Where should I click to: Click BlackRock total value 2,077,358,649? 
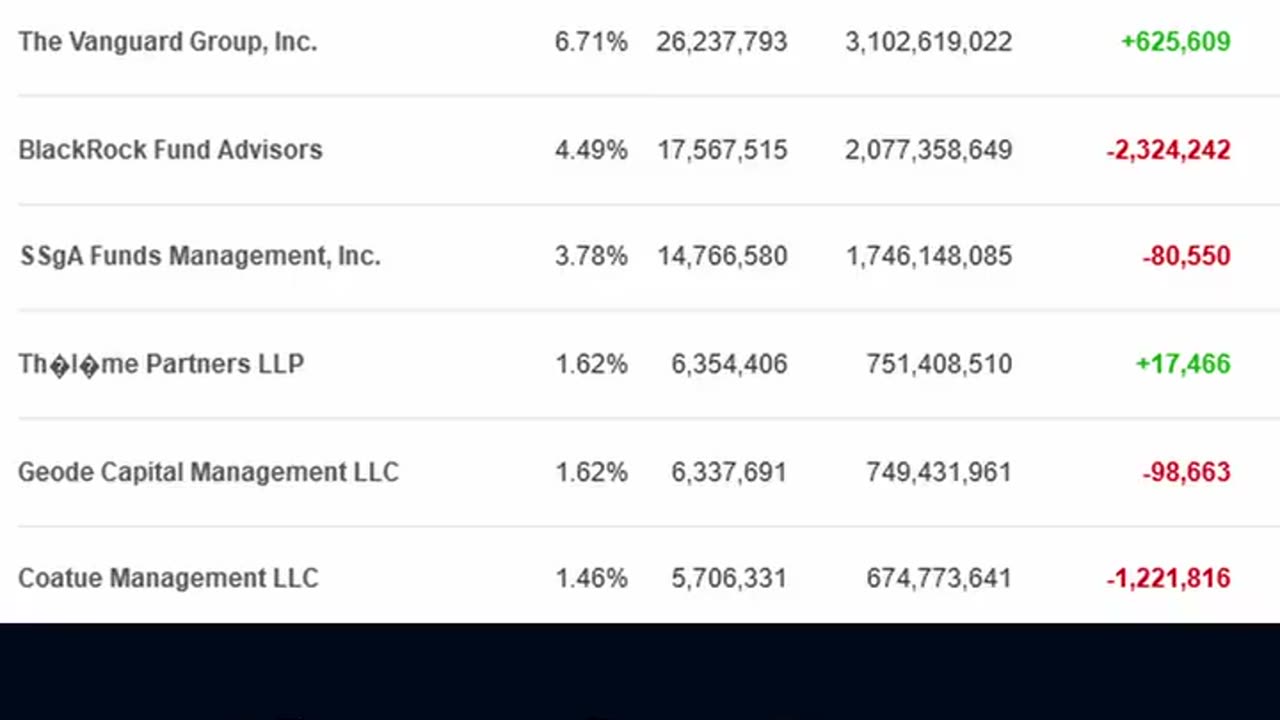tap(928, 150)
